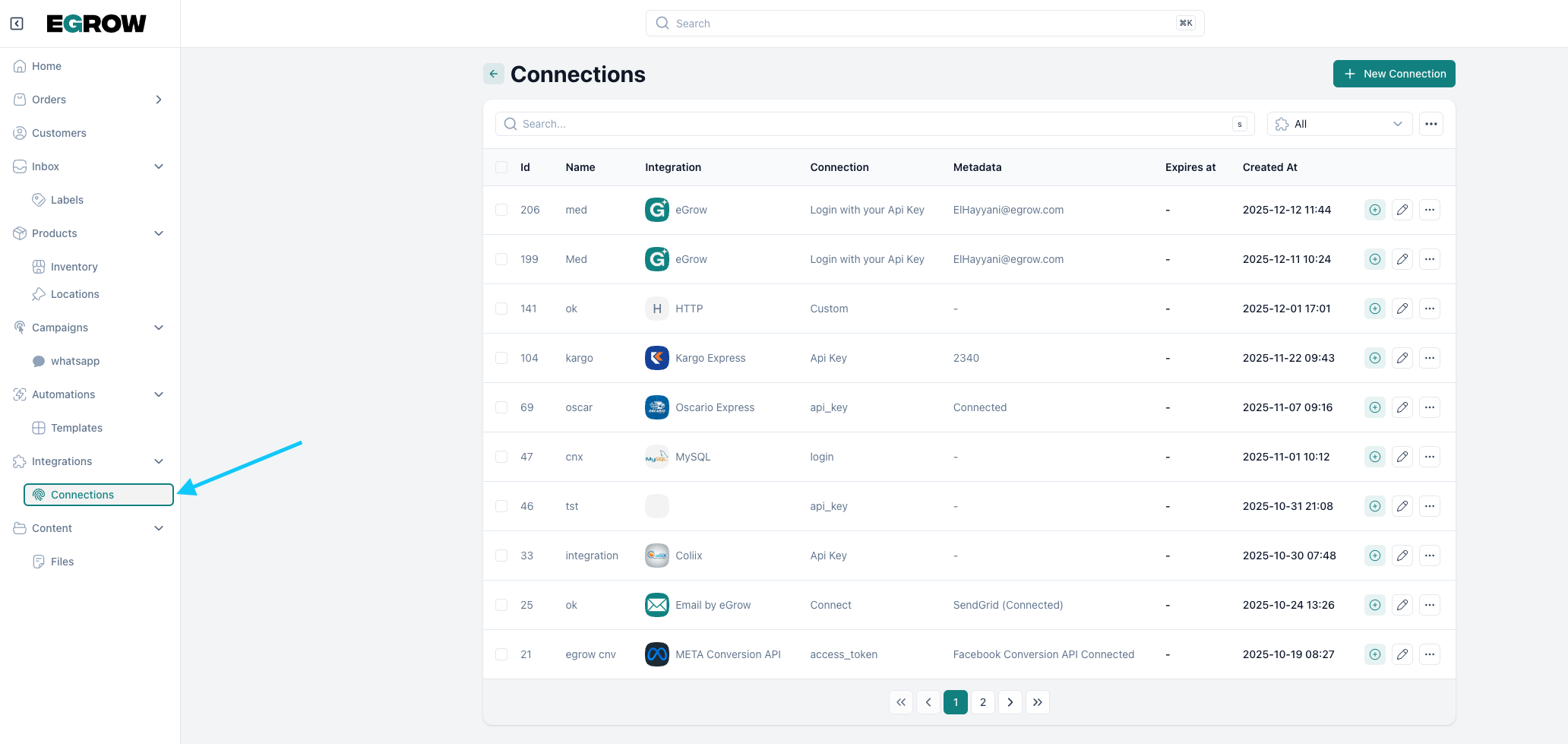Check the cnx row checkbox
The image size is (1568, 744).
point(501,457)
